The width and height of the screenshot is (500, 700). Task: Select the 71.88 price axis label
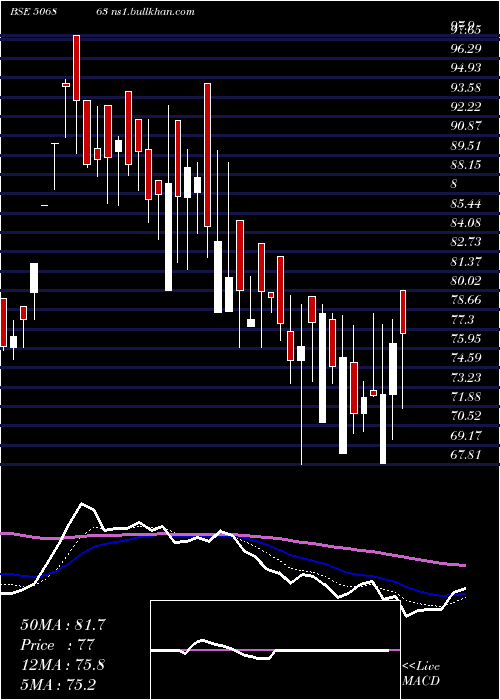coord(466,397)
